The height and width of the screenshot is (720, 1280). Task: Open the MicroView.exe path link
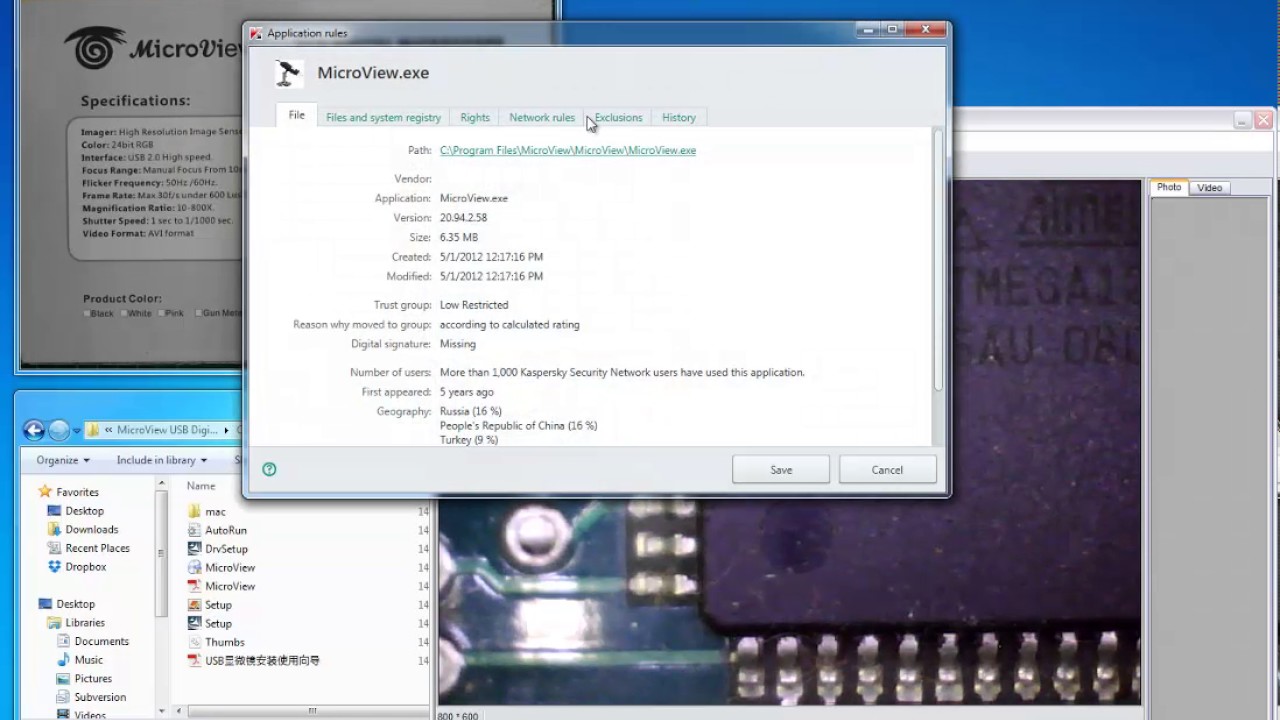point(568,150)
